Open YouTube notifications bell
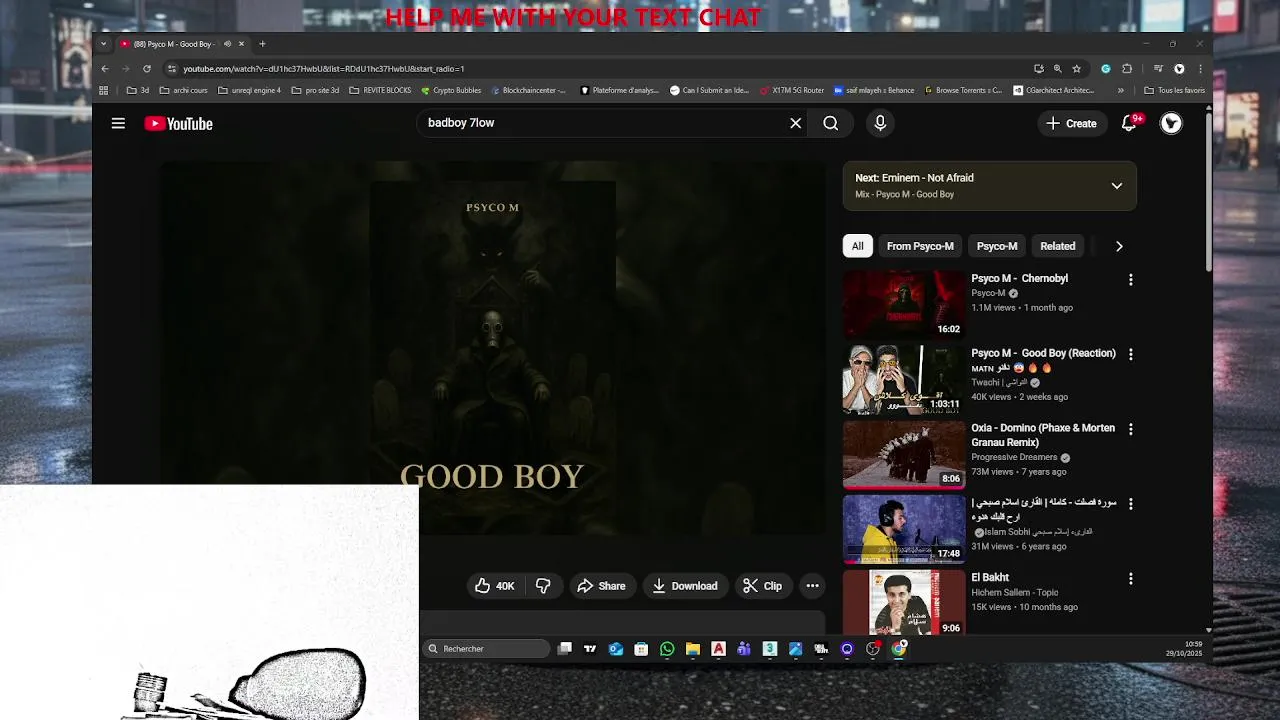The width and height of the screenshot is (1280, 720). coord(1129,123)
